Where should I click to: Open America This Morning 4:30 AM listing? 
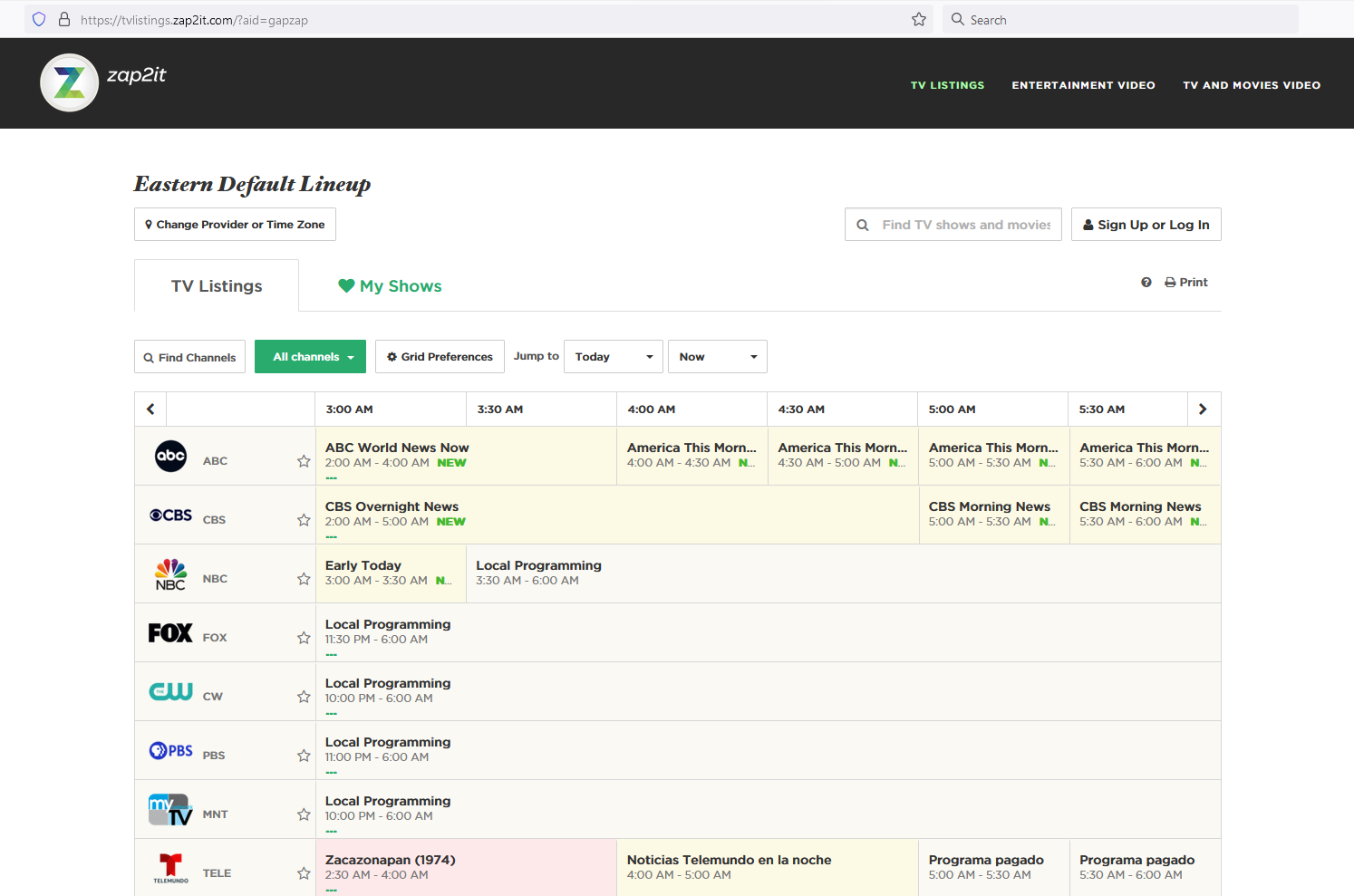point(843,456)
